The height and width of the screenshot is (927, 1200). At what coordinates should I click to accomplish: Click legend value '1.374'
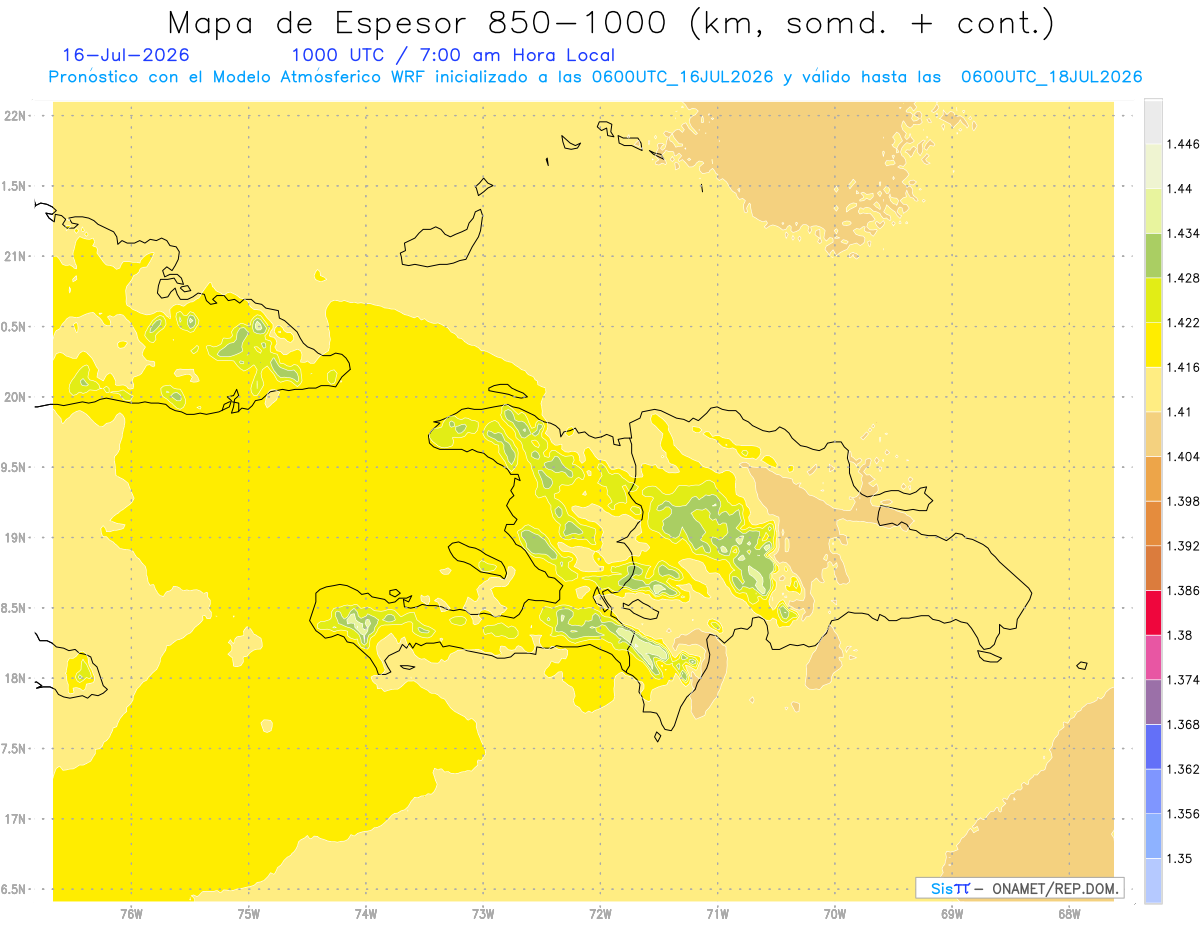pyautogui.click(x=1183, y=680)
